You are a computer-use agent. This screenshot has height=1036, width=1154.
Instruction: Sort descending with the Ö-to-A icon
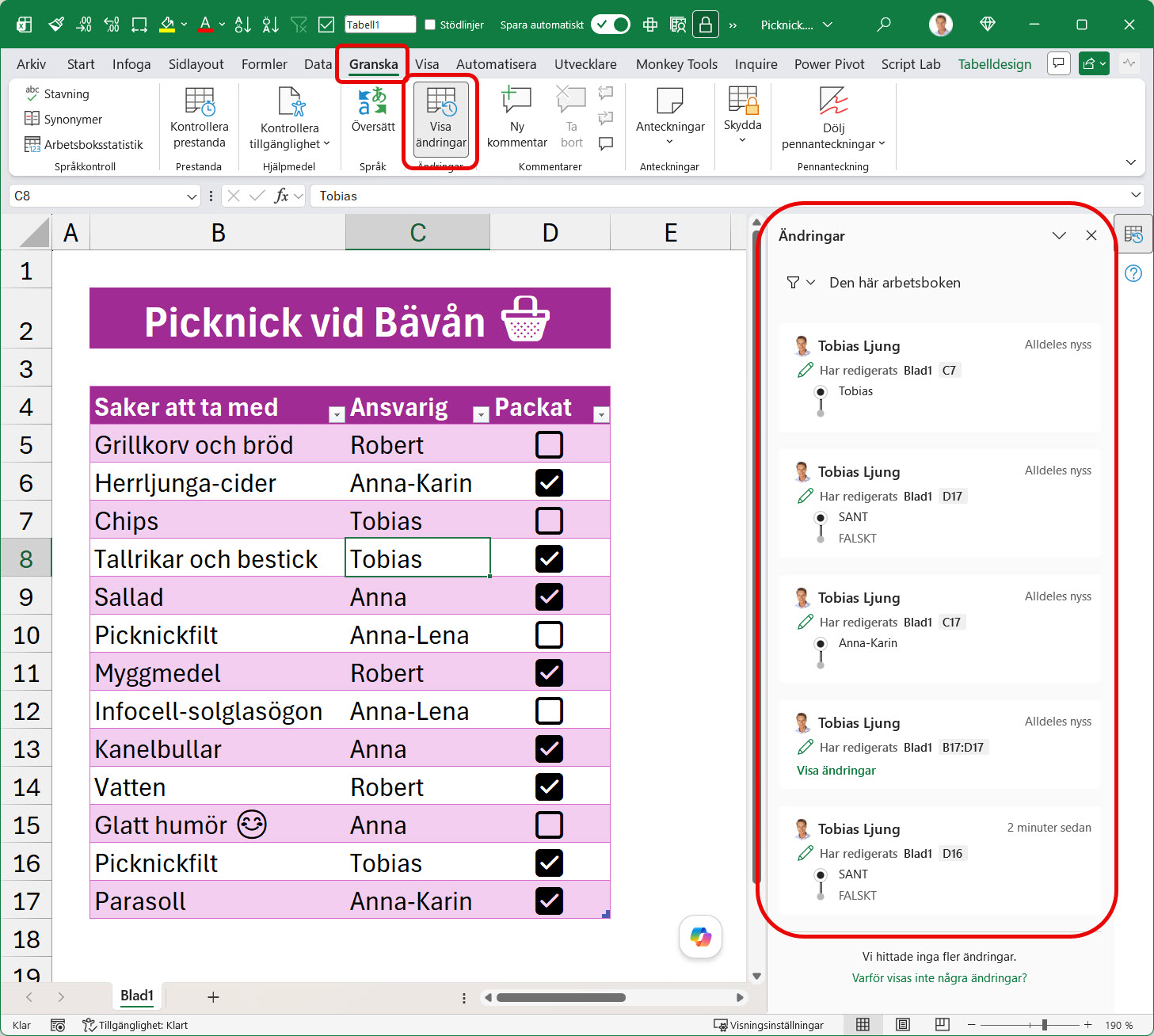(x=271, y=25)
